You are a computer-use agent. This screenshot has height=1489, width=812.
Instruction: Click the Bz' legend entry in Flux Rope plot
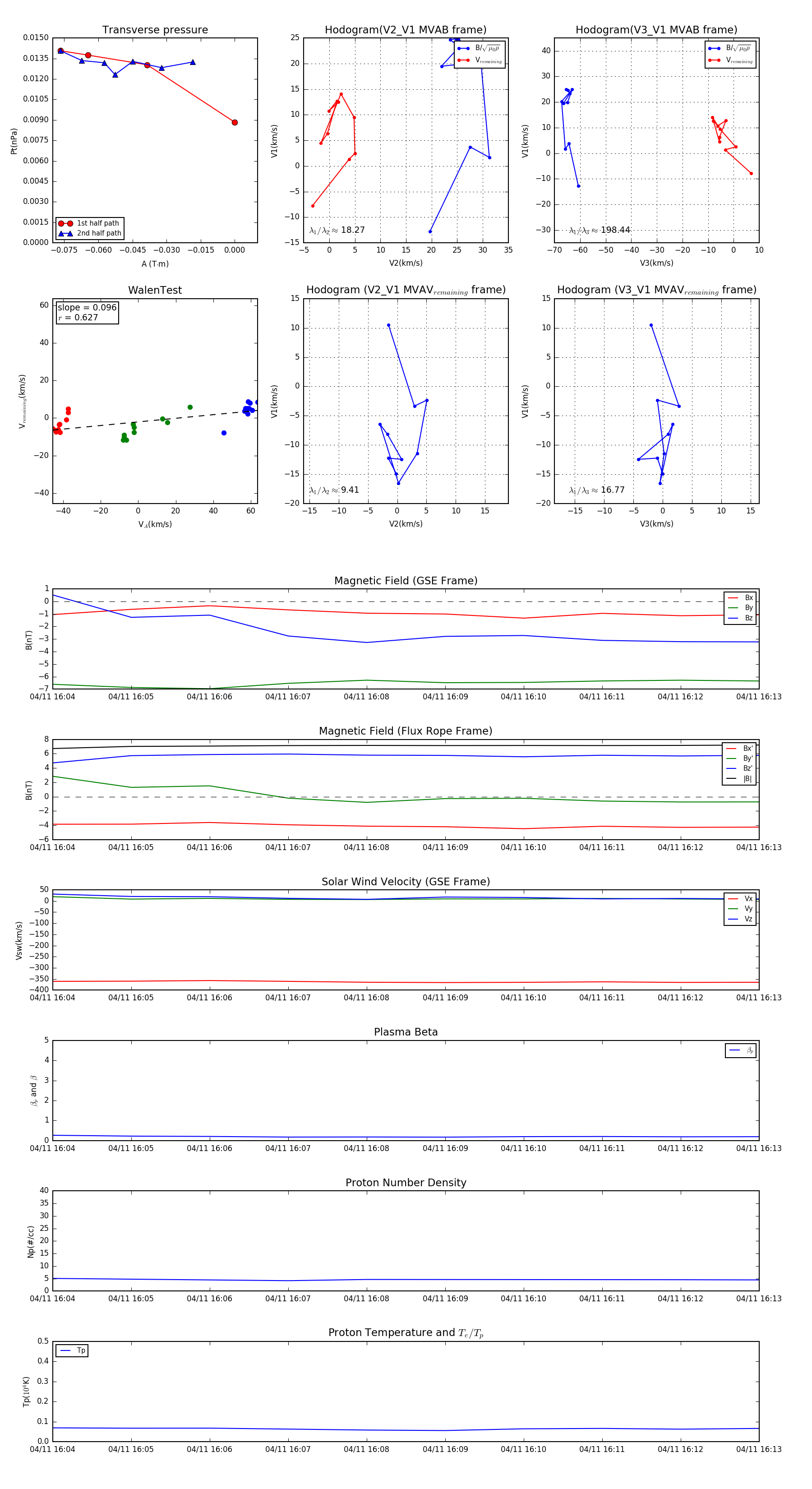coord(739,769)
